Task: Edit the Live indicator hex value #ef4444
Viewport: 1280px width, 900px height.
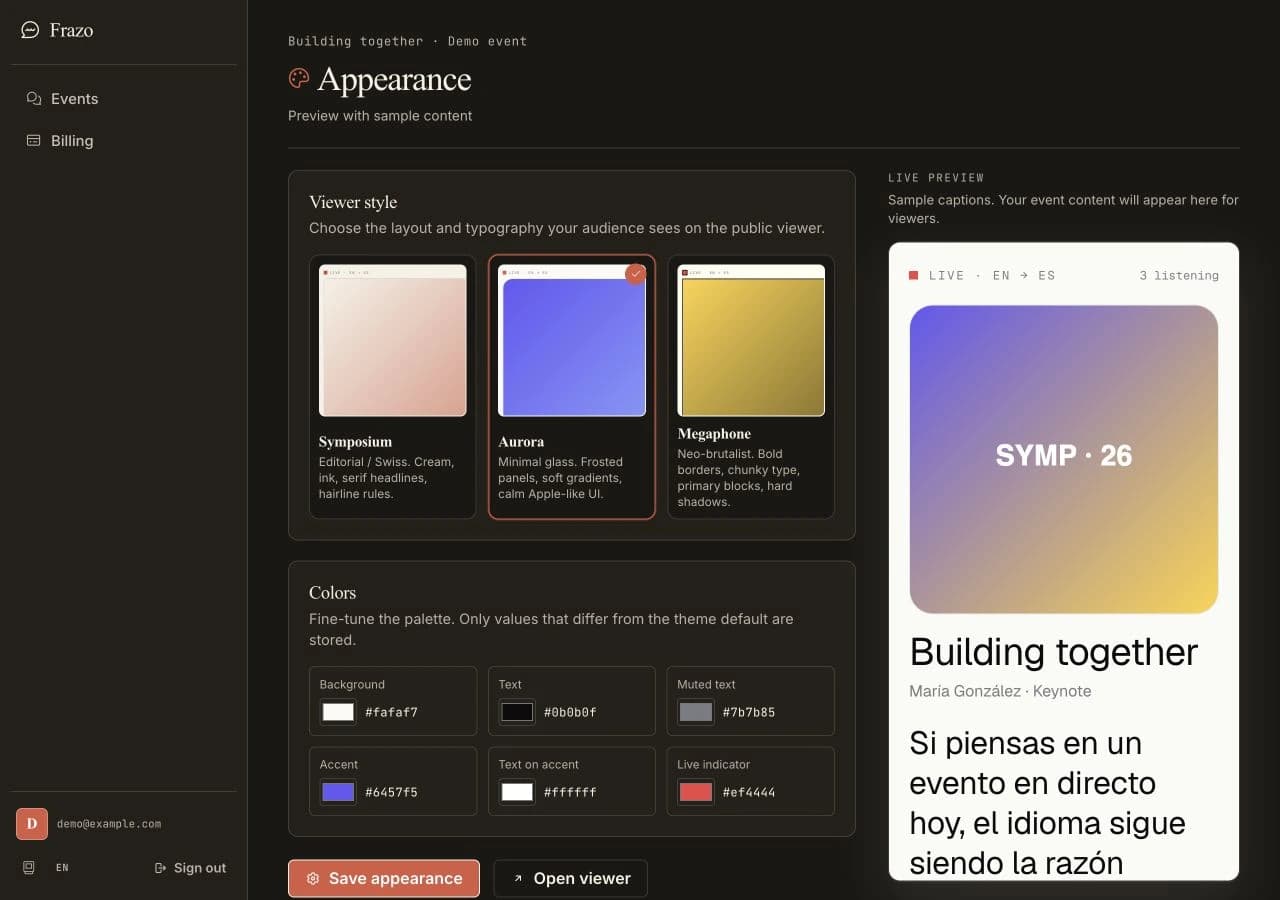Action: (x=749, y=793)
